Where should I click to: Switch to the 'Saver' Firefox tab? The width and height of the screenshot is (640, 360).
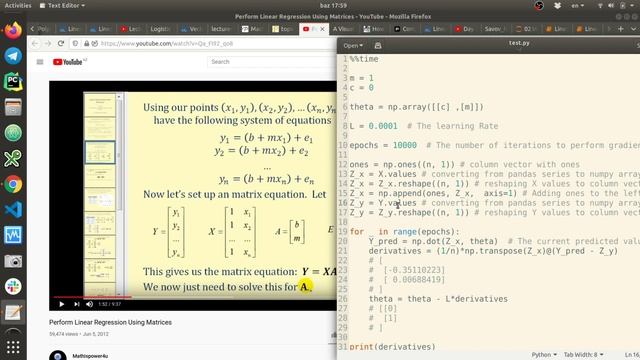tap(495, 29)
